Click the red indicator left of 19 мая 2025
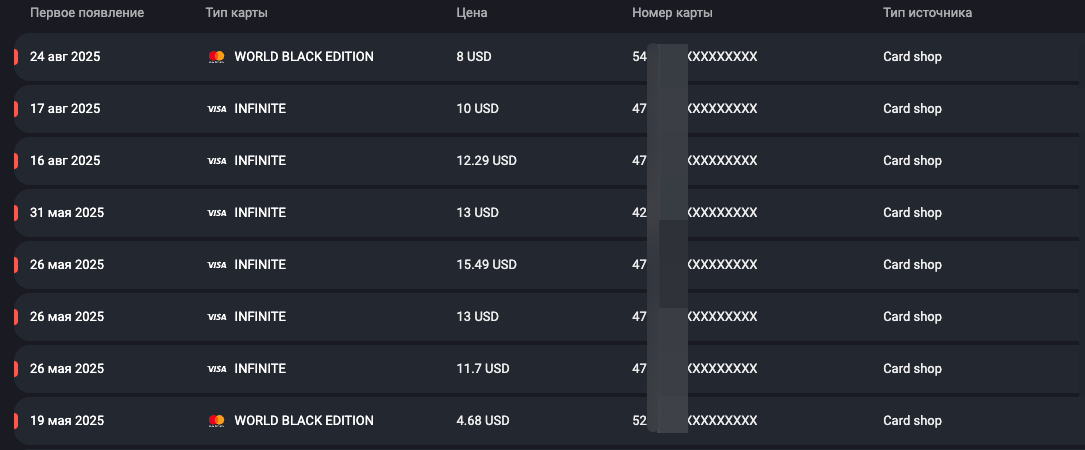1085x450 pixels. point(16,421)
